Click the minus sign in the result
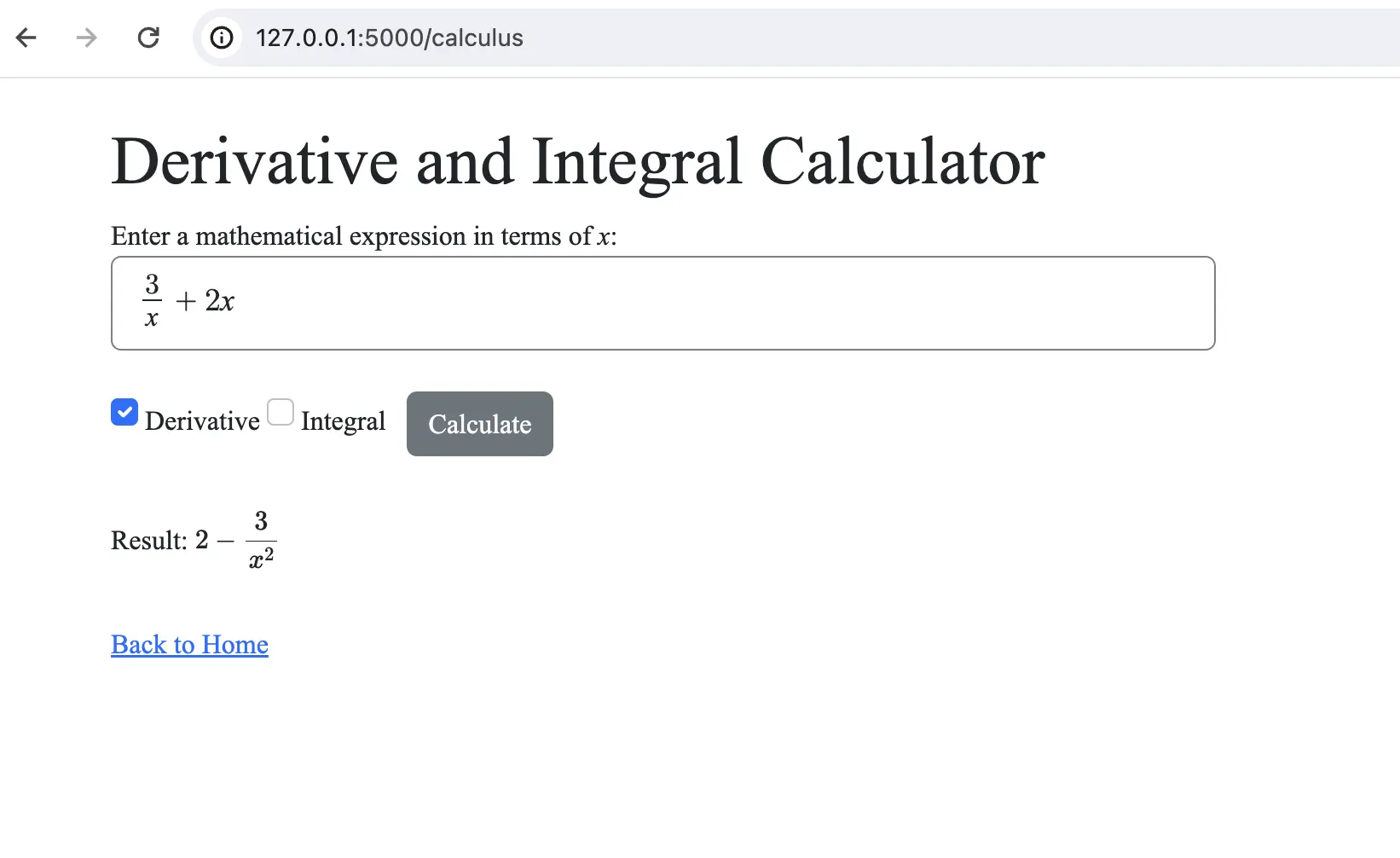1400x858 pixels. pos(225,541)
